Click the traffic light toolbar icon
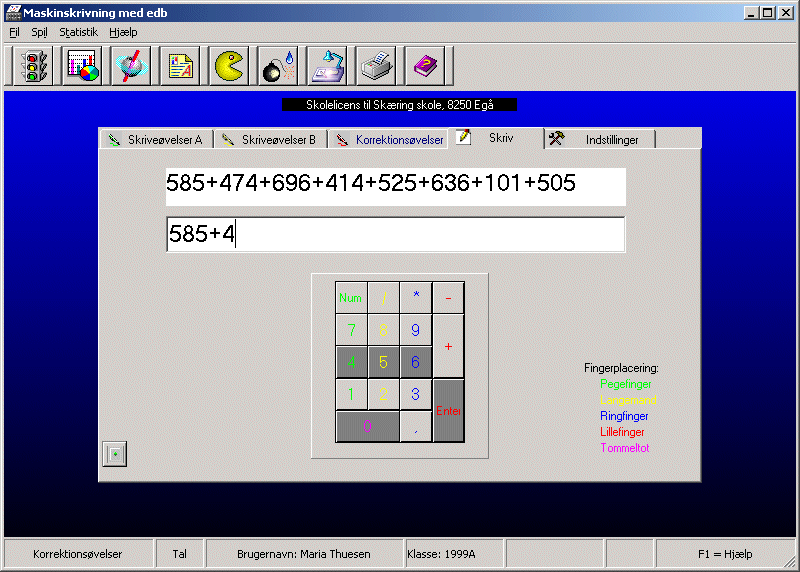The image size is (800, 572). (x=32, y=66)
